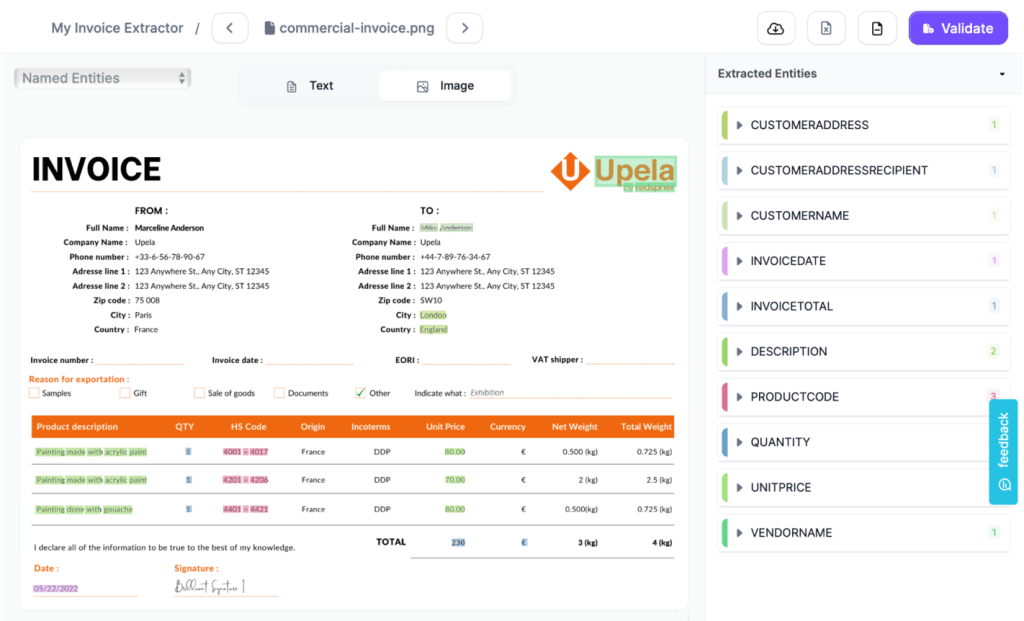Open the feedback side tab
Image resolution: width=1024 pixels, height=621 pixels.
1003,451
